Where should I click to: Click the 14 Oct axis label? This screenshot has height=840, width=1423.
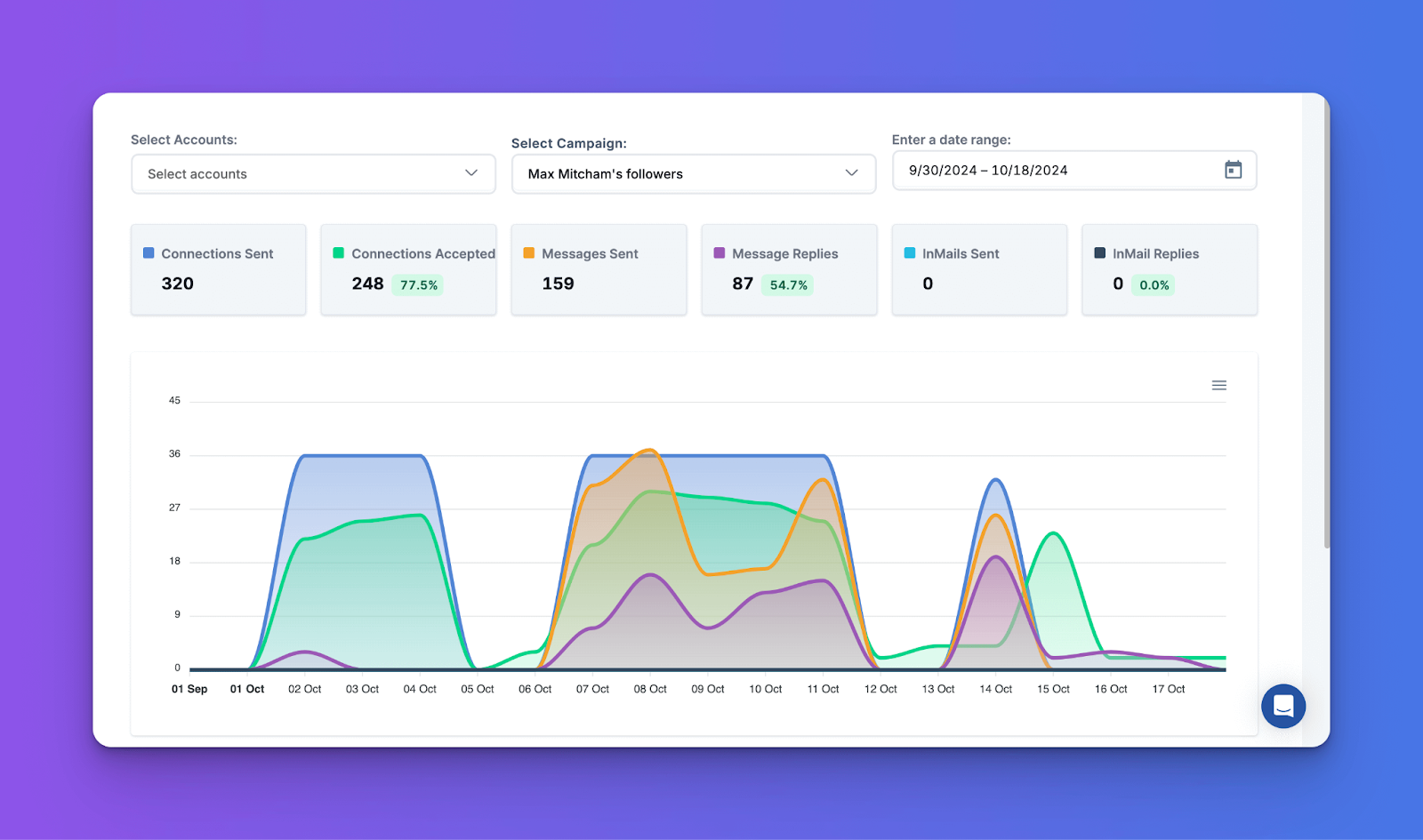tap(996, 689)
